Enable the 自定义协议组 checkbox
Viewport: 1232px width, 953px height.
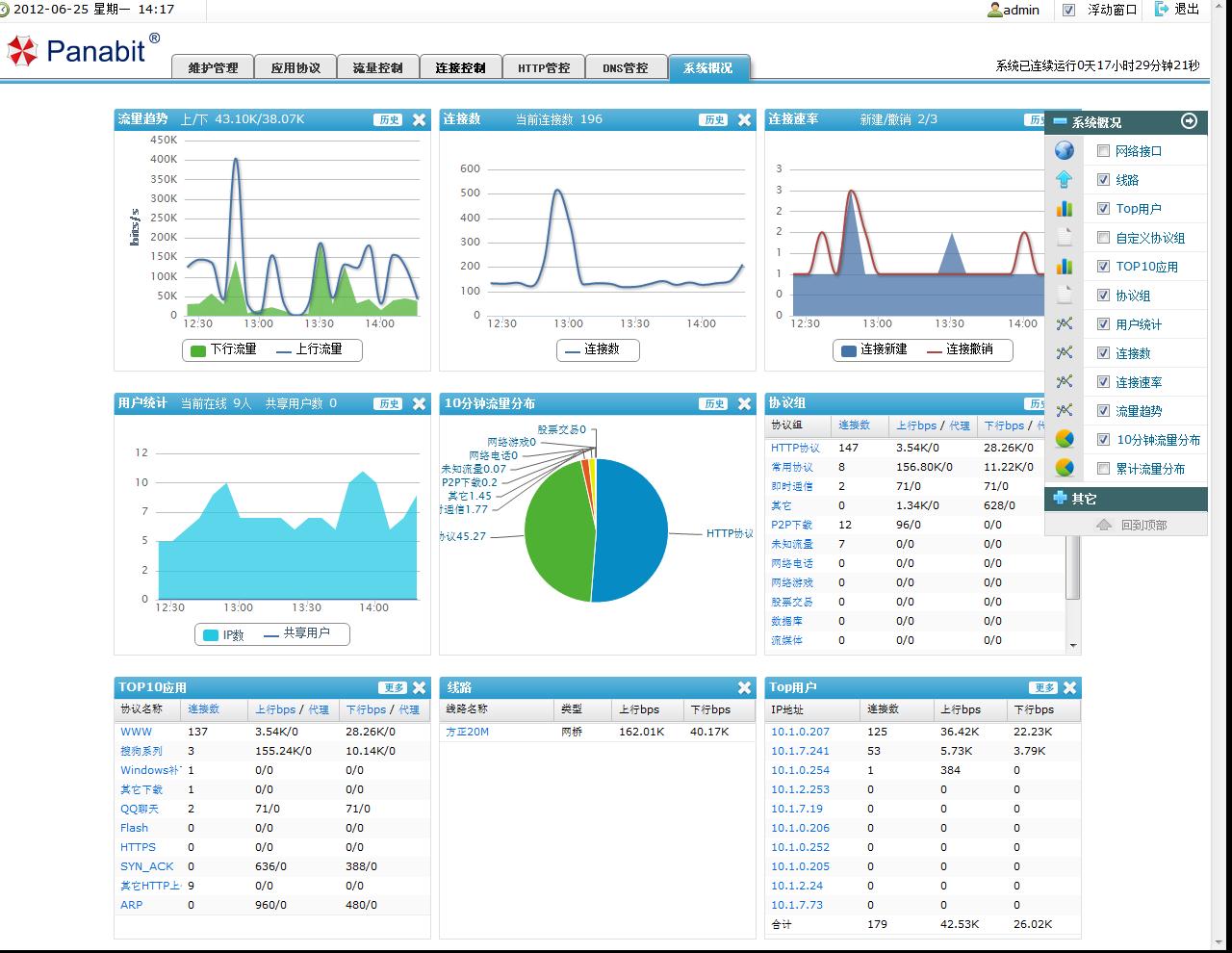pyautogui.click(x=1103, y=238)
